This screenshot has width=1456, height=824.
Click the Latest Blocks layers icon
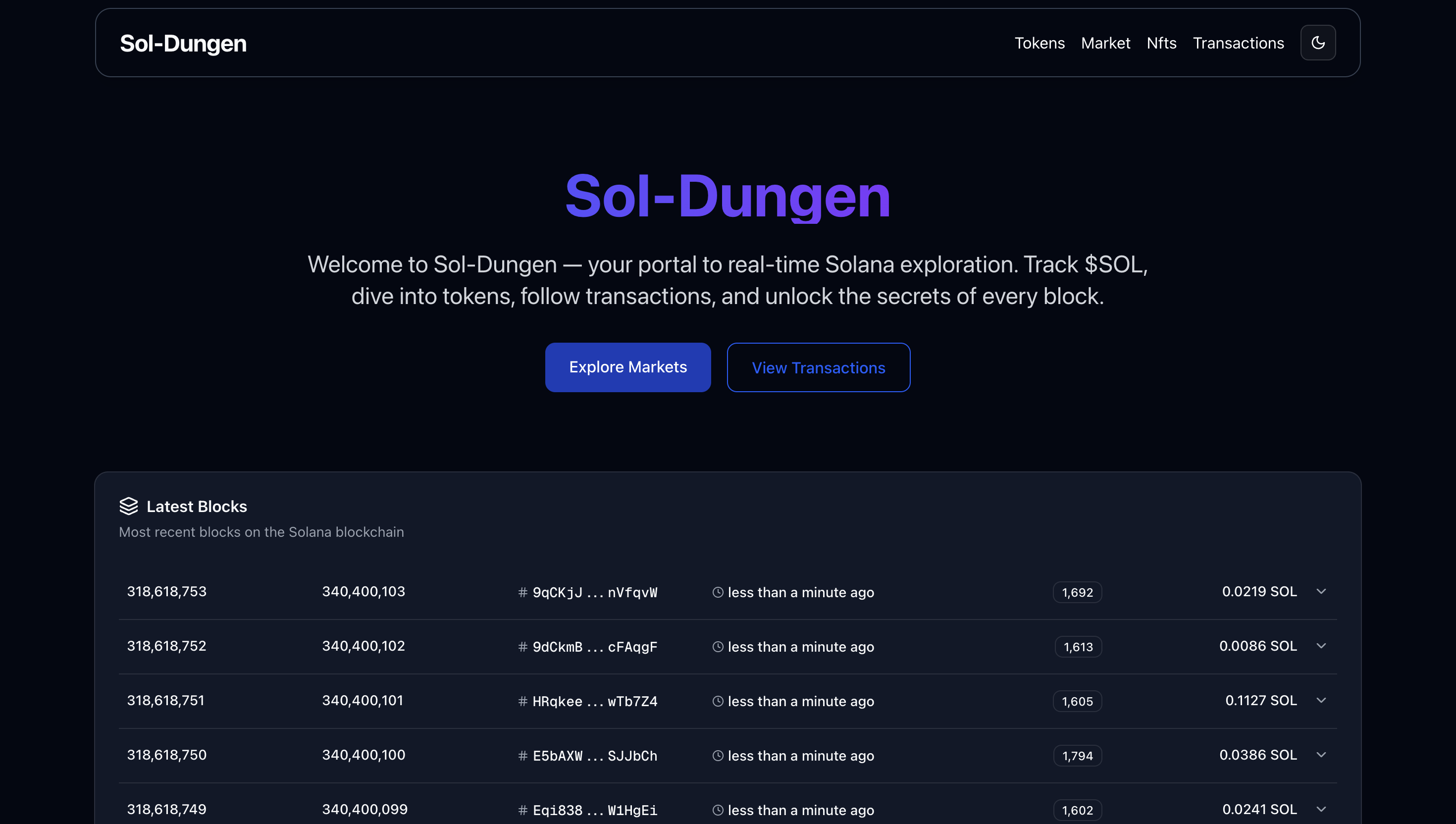click(x=128, y=506)
